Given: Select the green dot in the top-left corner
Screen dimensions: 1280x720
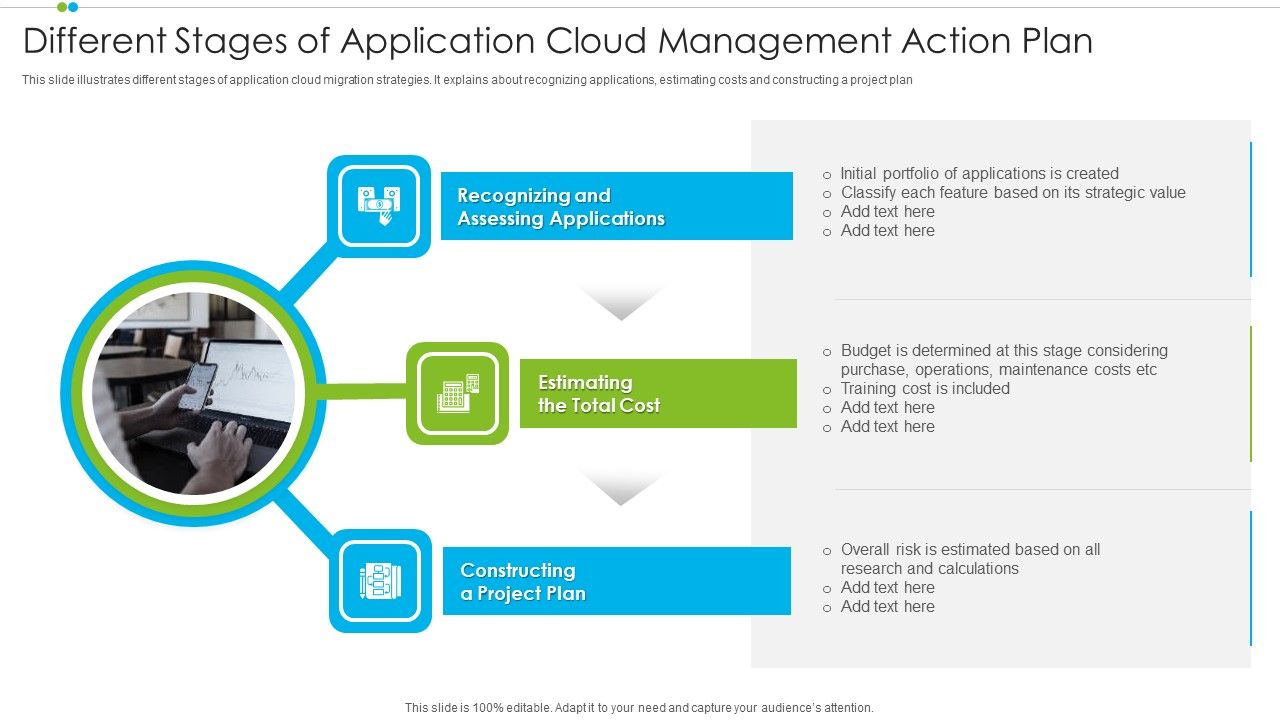Looking at the screenshot, I should (62, 7).
